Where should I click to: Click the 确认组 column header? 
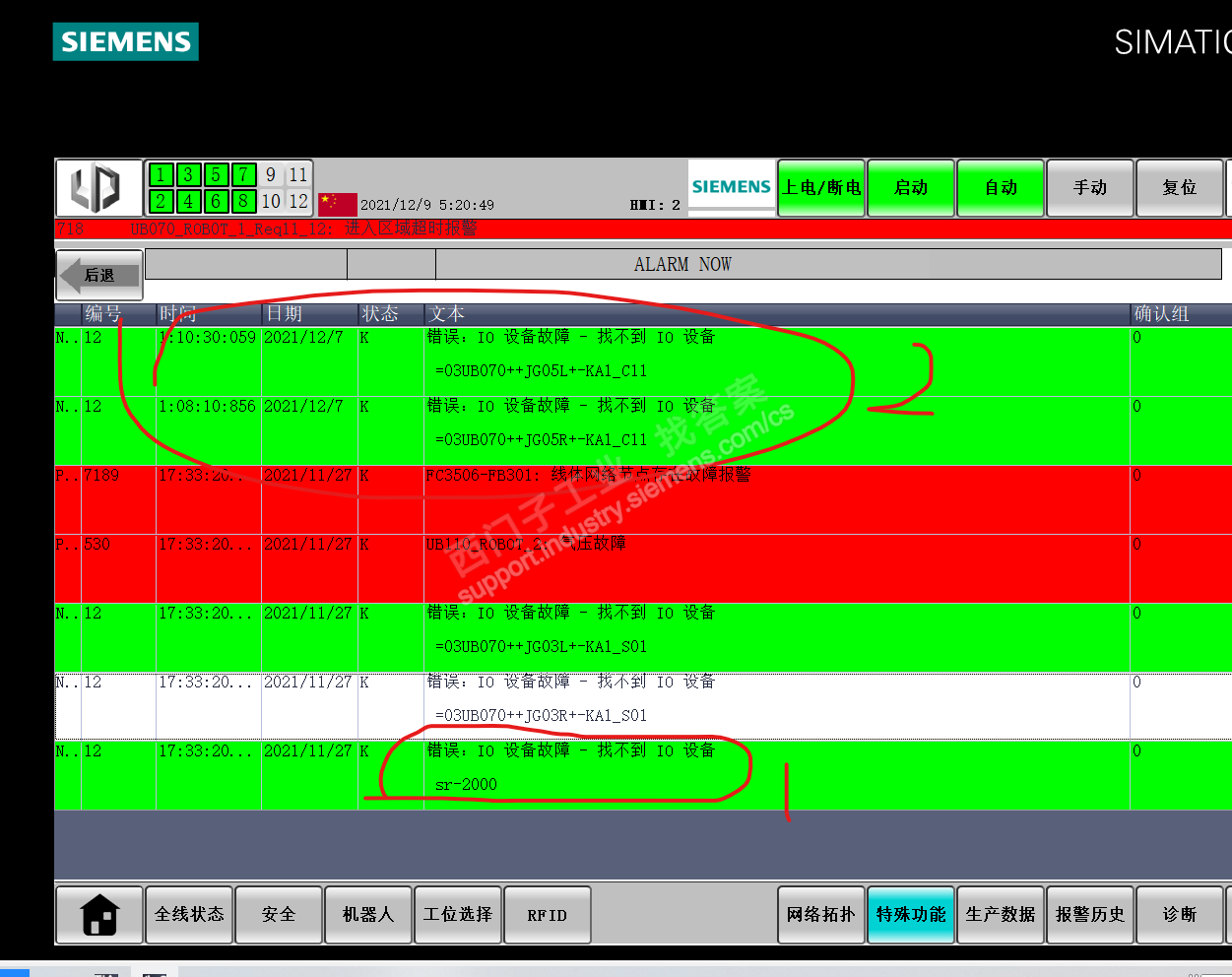click(1181, 314)
